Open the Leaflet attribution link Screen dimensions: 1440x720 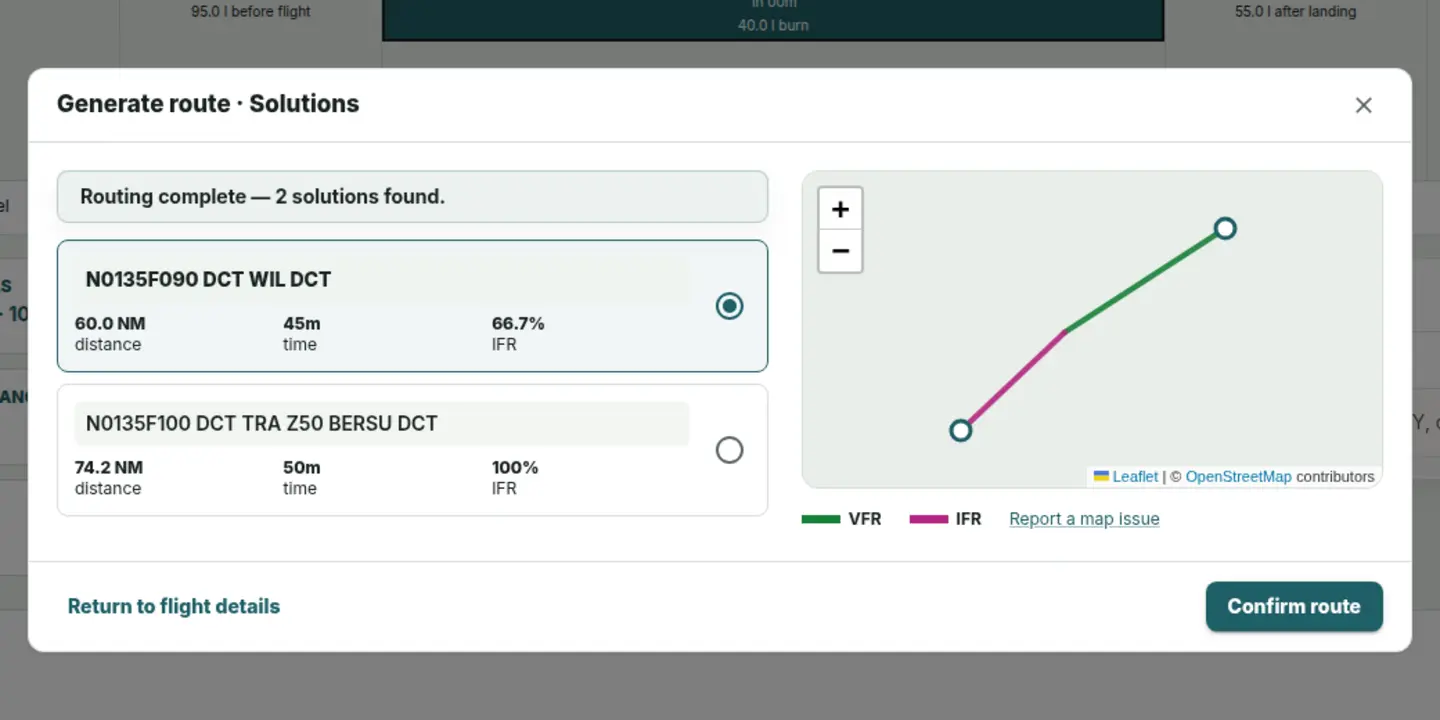tap(1126, 477)
